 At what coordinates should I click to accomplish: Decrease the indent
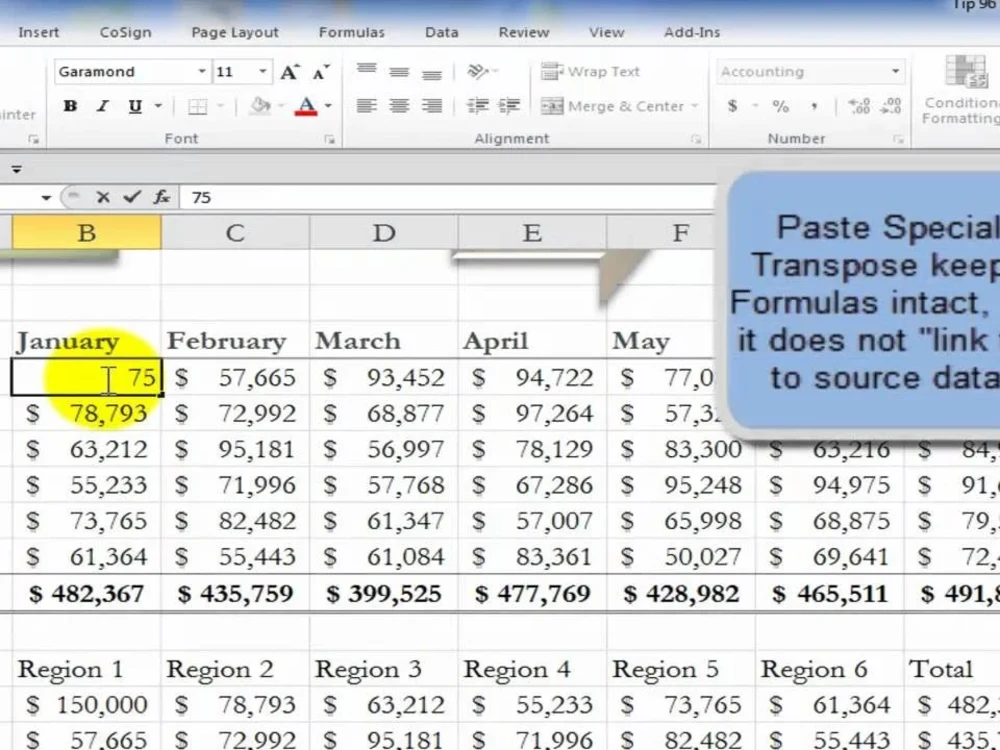[x=478, y=105]
